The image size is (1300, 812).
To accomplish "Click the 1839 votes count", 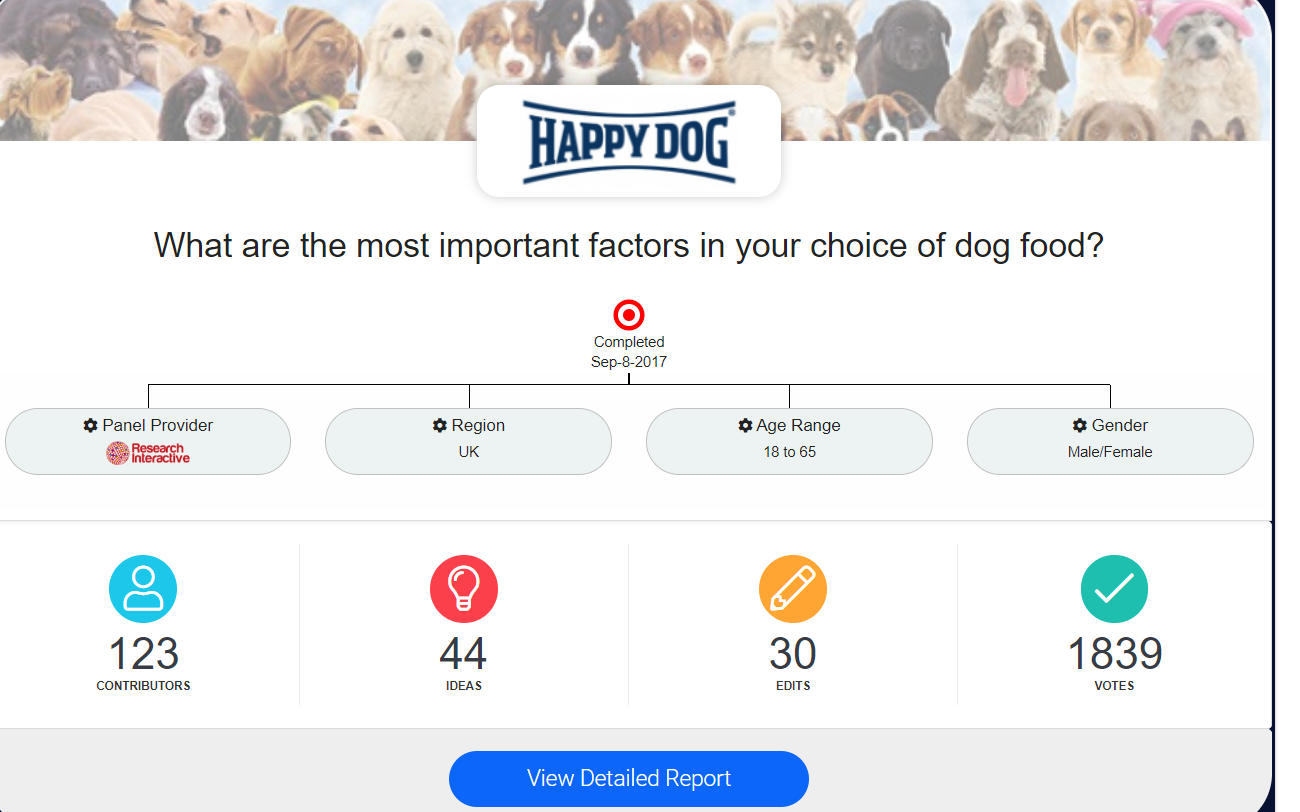I will pyautogui.click(x=1114, y=654).
